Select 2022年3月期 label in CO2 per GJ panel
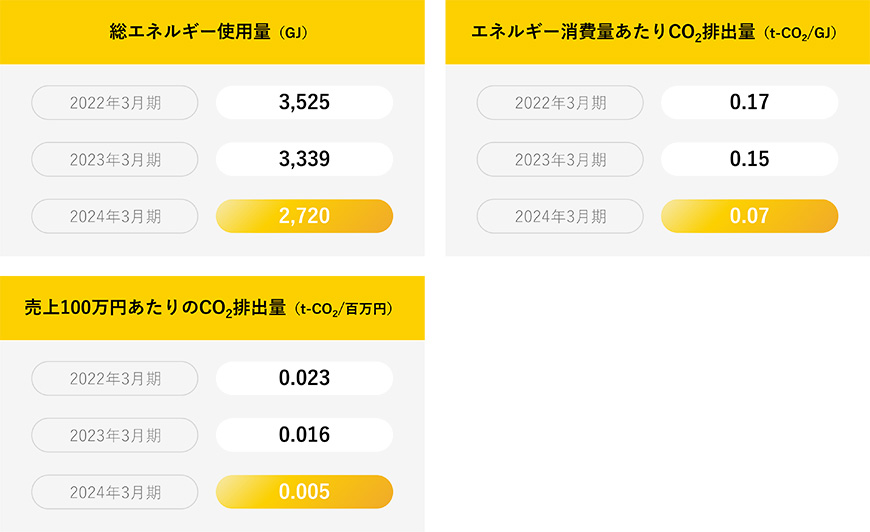The width and height of the screenshot is (870, 532). pyautogui.click(x=560, y=103)
